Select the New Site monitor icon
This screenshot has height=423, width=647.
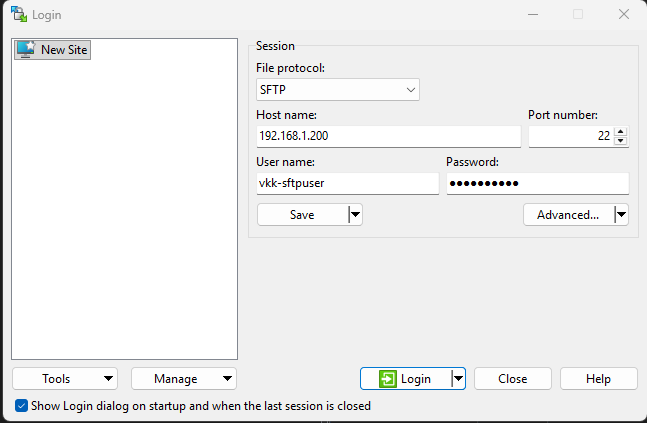pyautogui.click(x=26, y=50)
